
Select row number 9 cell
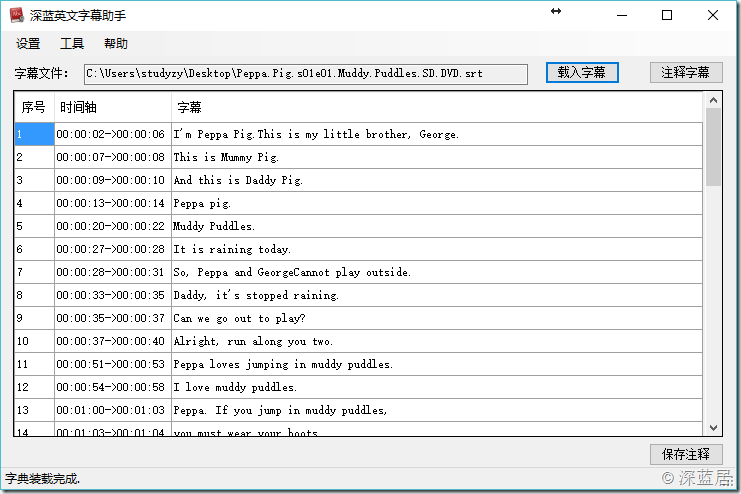click(34, 318)
